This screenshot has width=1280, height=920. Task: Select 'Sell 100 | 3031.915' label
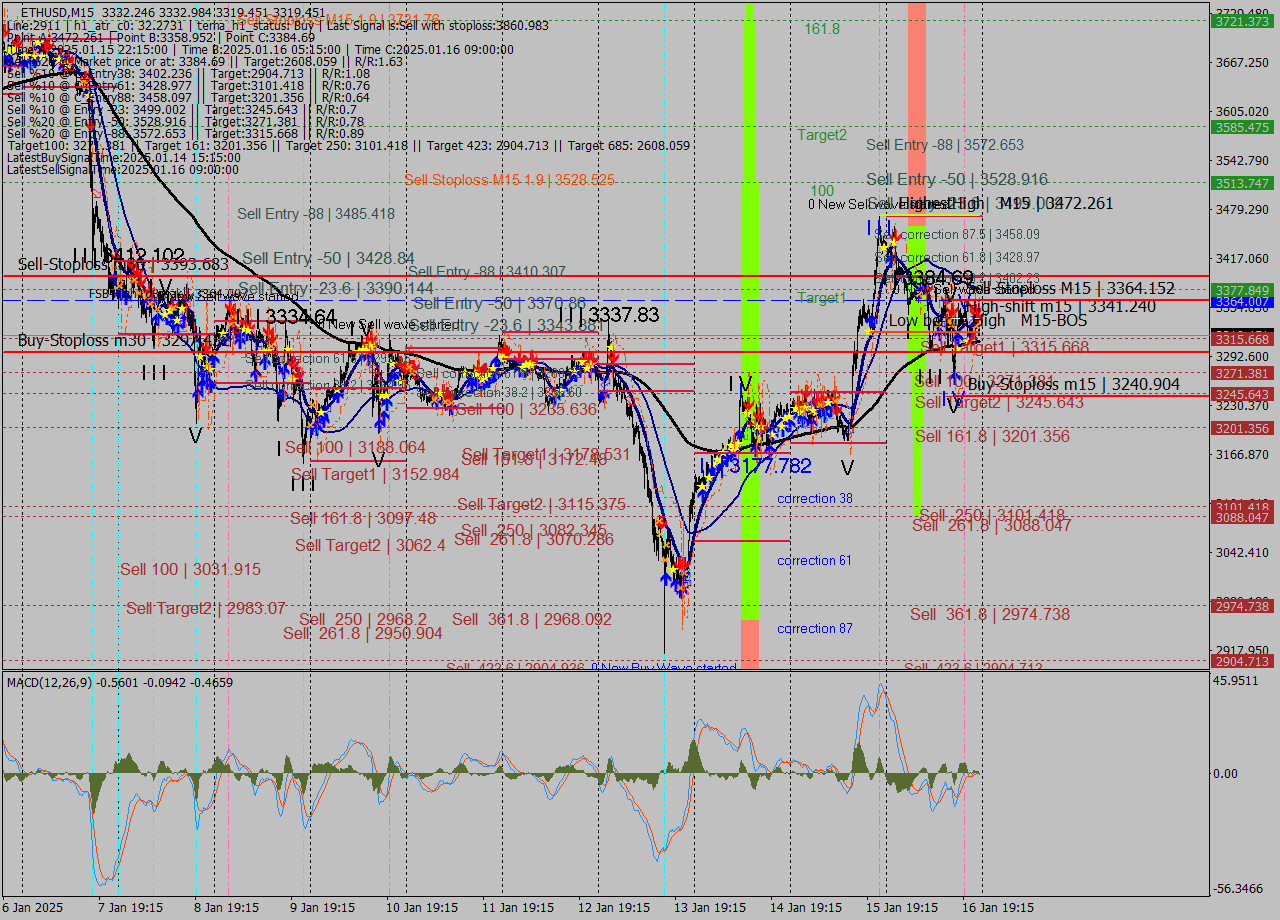tap(190, 569)
